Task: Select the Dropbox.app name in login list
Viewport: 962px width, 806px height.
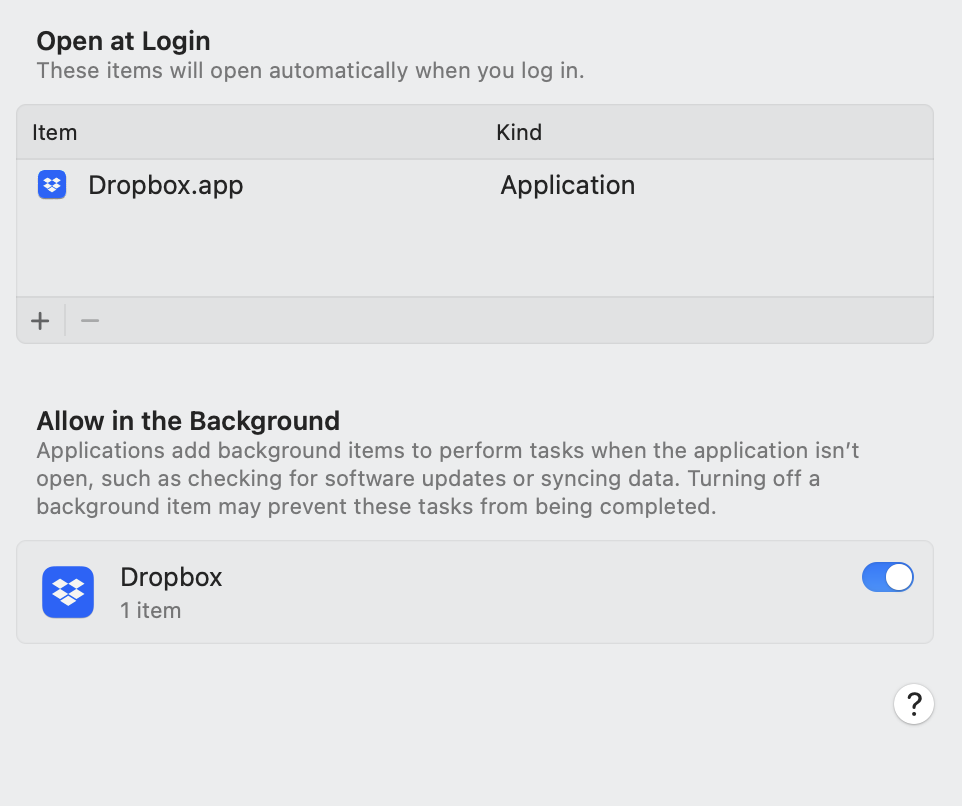Action: pos(166,185)
